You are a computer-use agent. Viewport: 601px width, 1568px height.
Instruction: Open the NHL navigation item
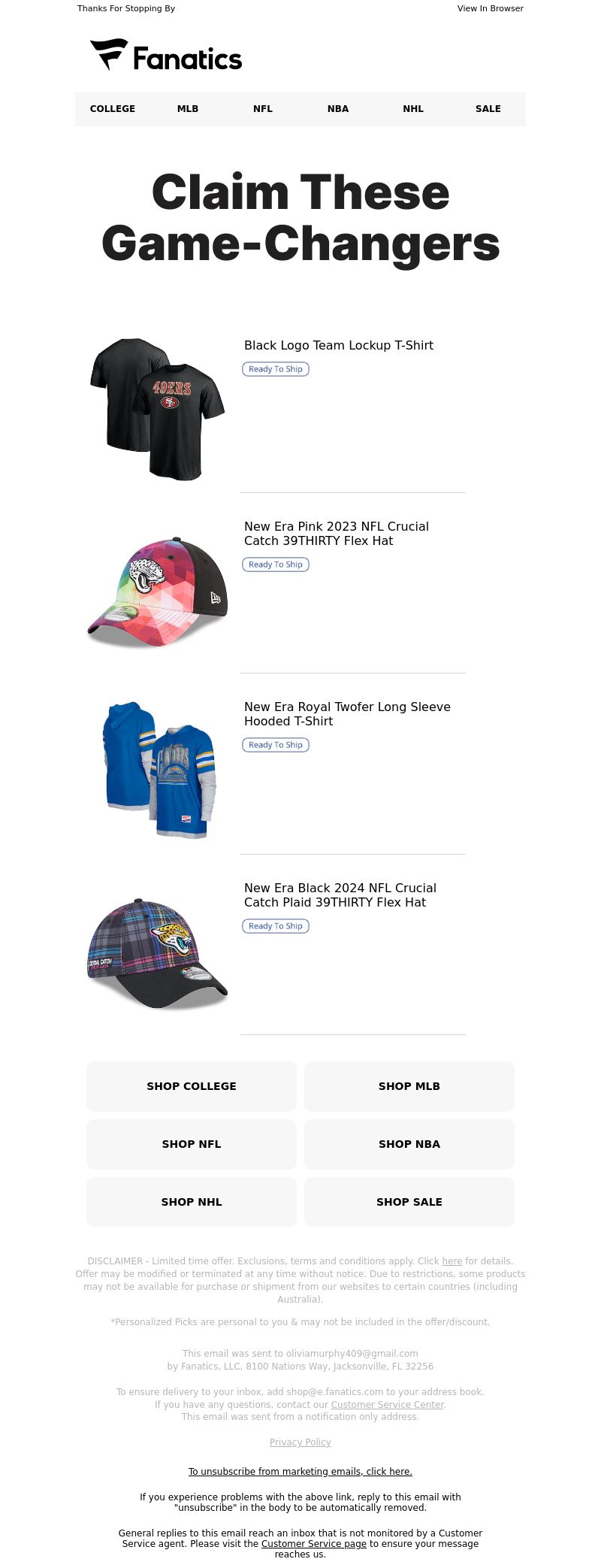[x=413, y=109]
